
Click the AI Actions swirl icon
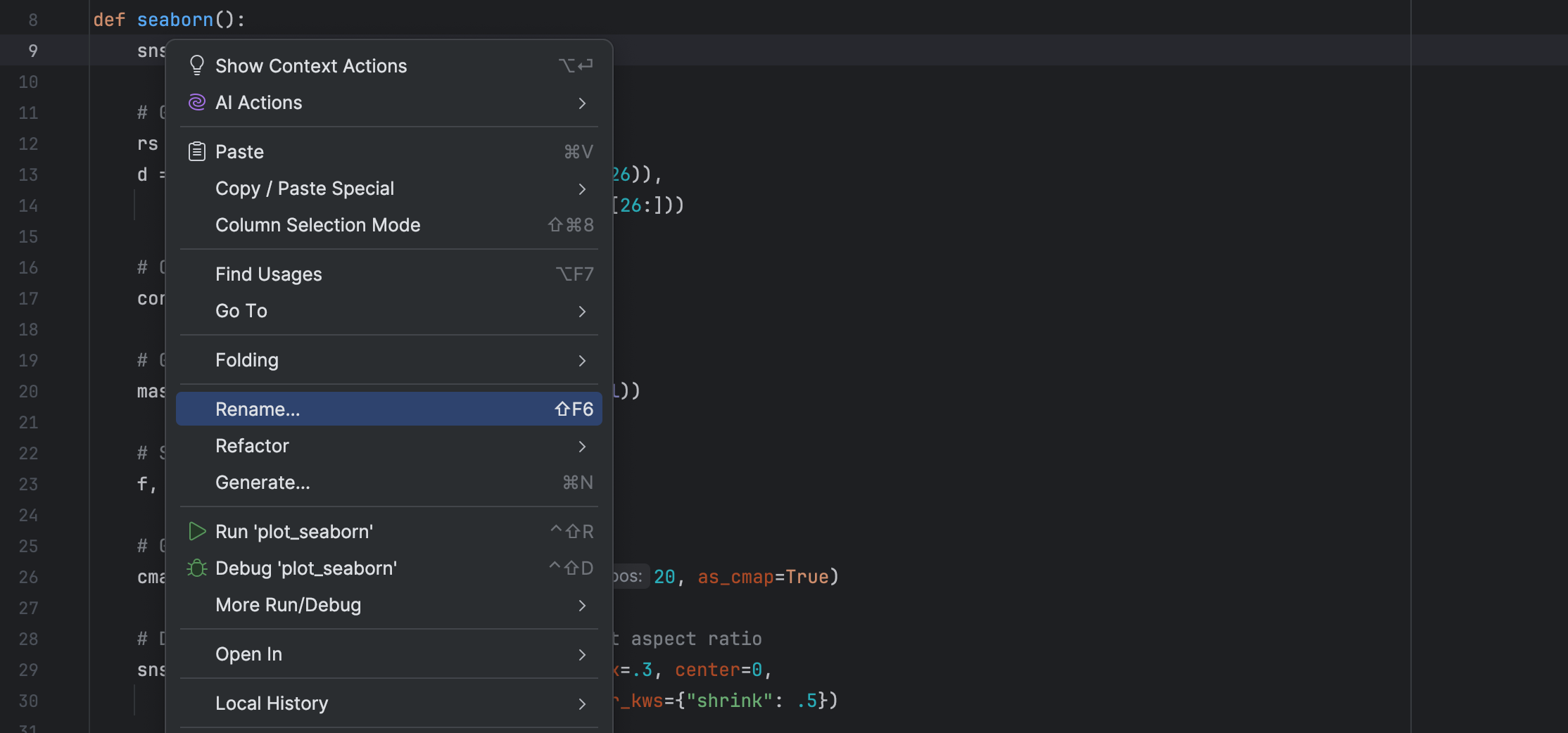197,103
